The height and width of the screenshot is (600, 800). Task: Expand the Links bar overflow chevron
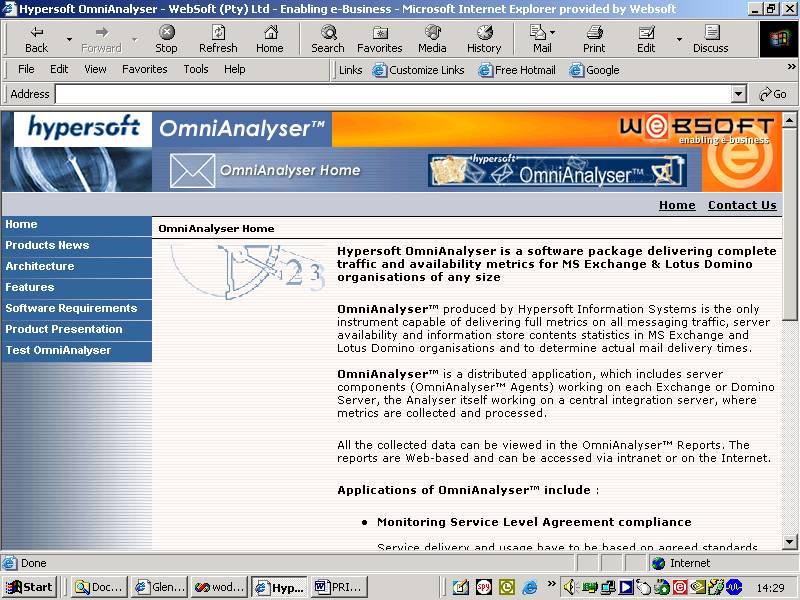(791, 66)
